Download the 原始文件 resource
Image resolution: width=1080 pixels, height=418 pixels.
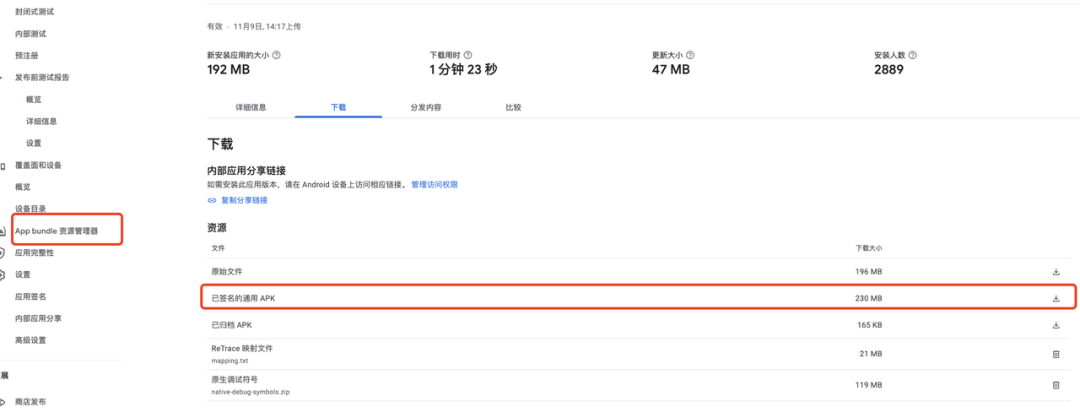pyautogui.click(x=1056, y=272)
